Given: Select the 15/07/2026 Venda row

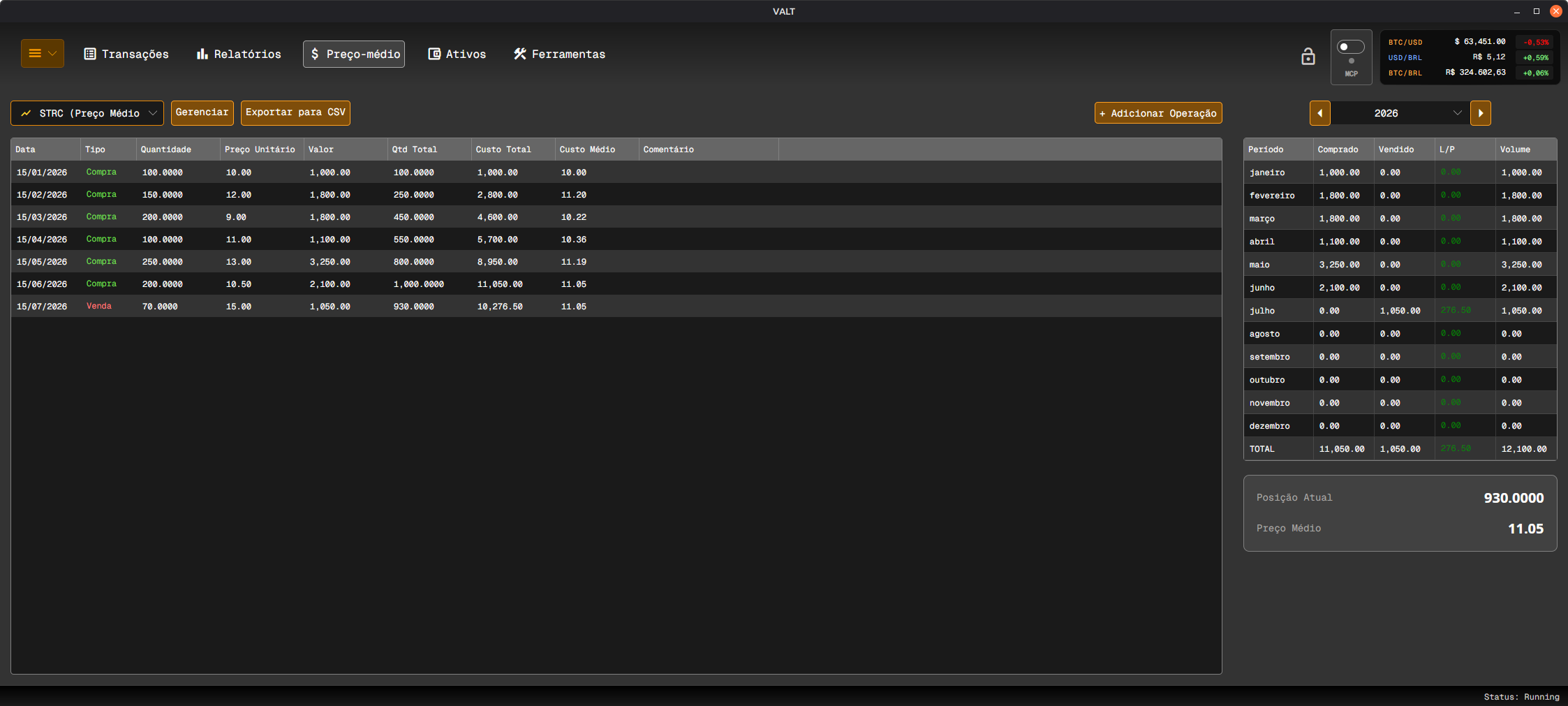Looking at the screenshot, I should coord(616,306).
